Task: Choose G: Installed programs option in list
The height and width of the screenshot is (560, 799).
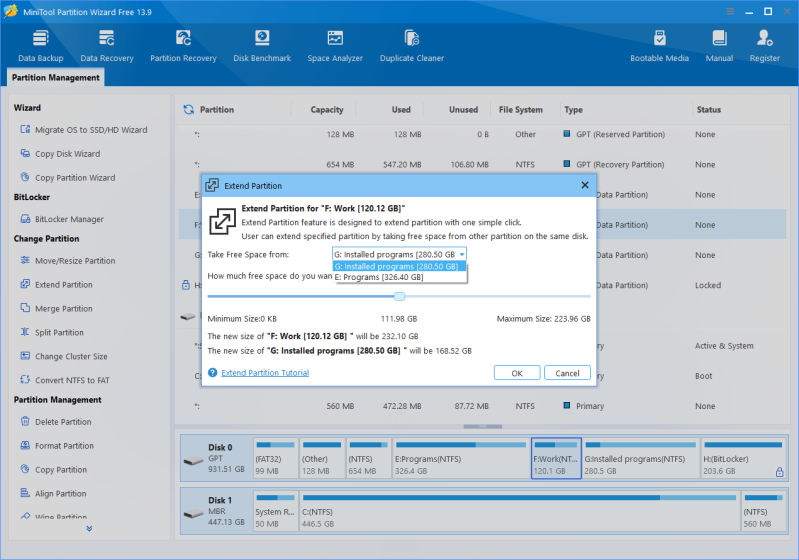Action: (x=399, y=266)
